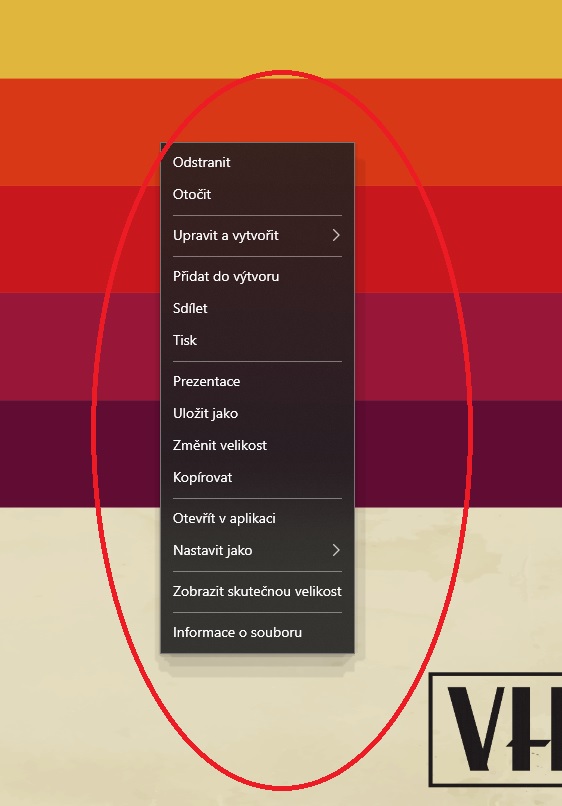Select Zobrazit skutečnou velikost
The image size is (562, 806).
tap(257, 591)
